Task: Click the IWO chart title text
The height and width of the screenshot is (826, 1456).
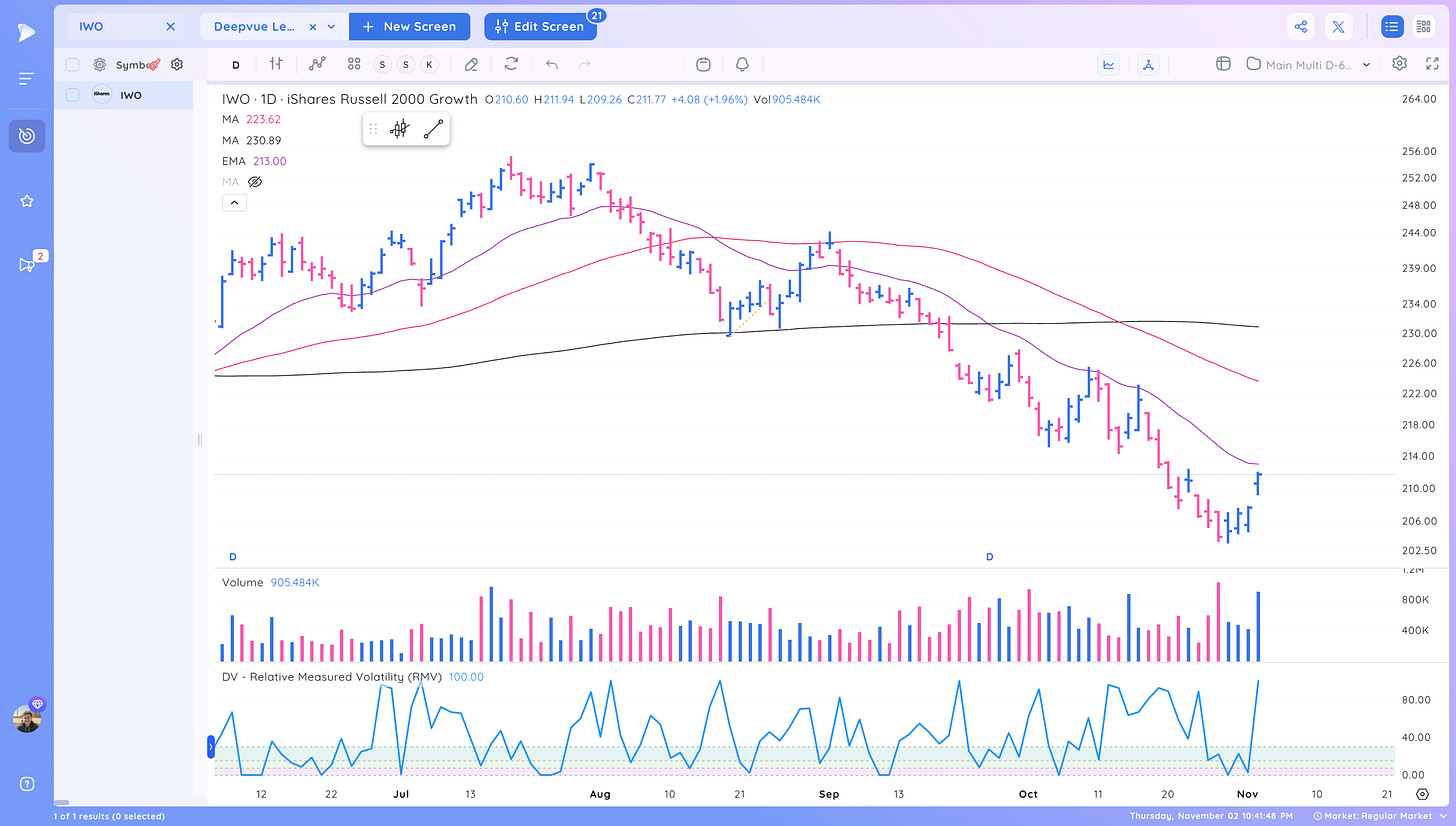Action: (350, 99)
